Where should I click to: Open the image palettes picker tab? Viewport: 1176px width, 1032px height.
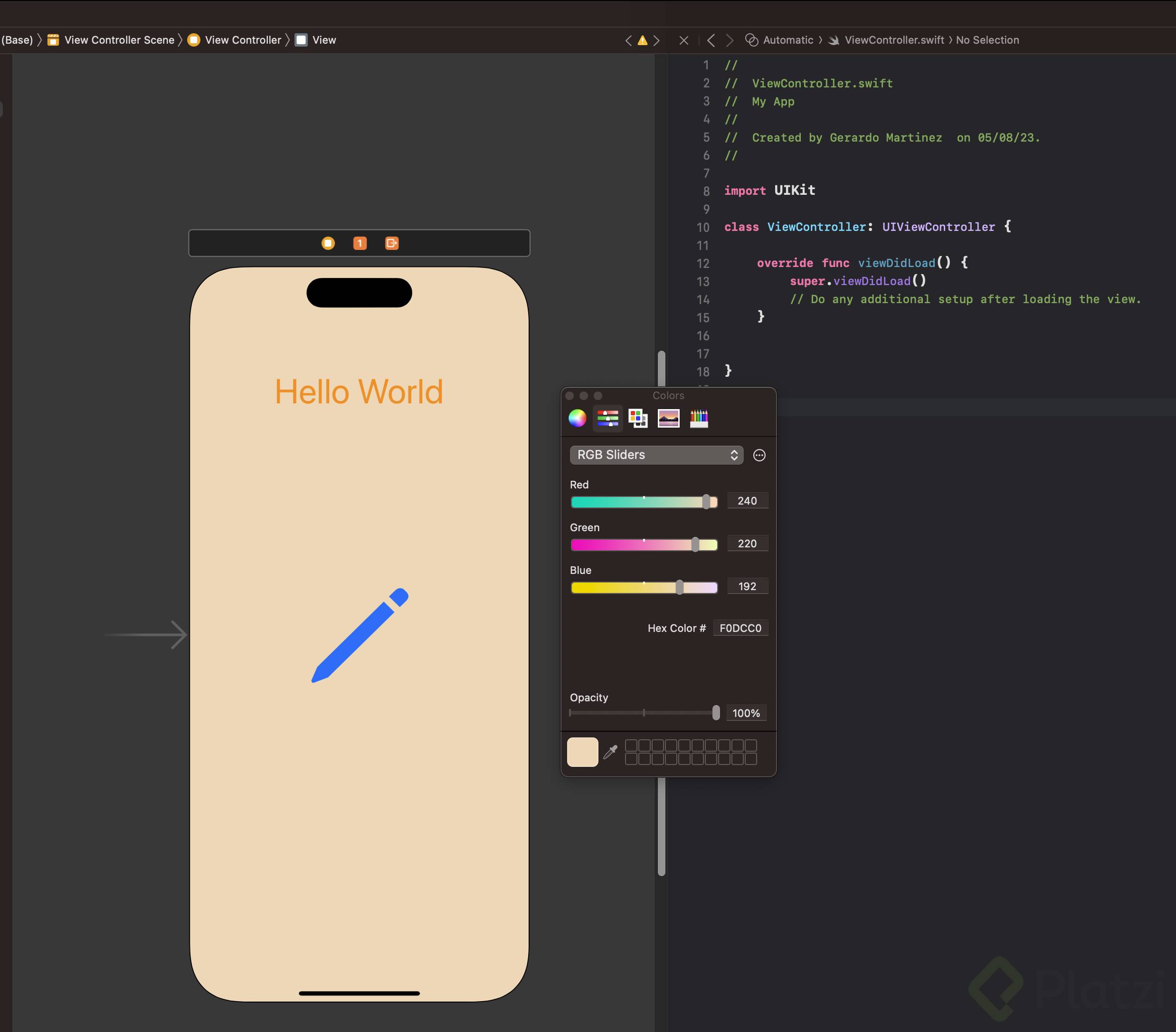[x=668, y=419]
